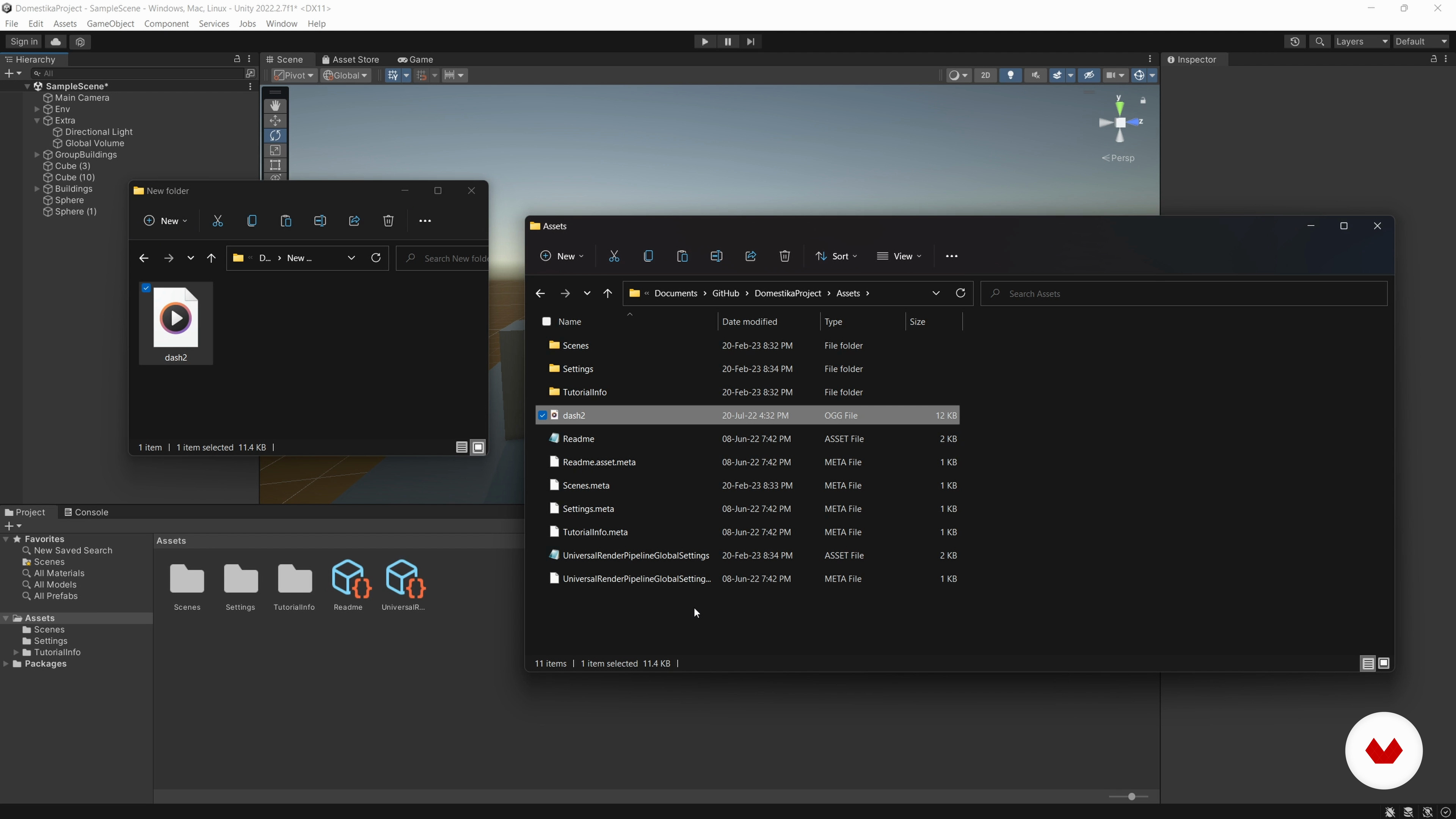Image resolution: width=1456 pixels, height=819 pixels.
Task: Click DomestikaProject in address breadcrumb
Action: click(788, 293)
